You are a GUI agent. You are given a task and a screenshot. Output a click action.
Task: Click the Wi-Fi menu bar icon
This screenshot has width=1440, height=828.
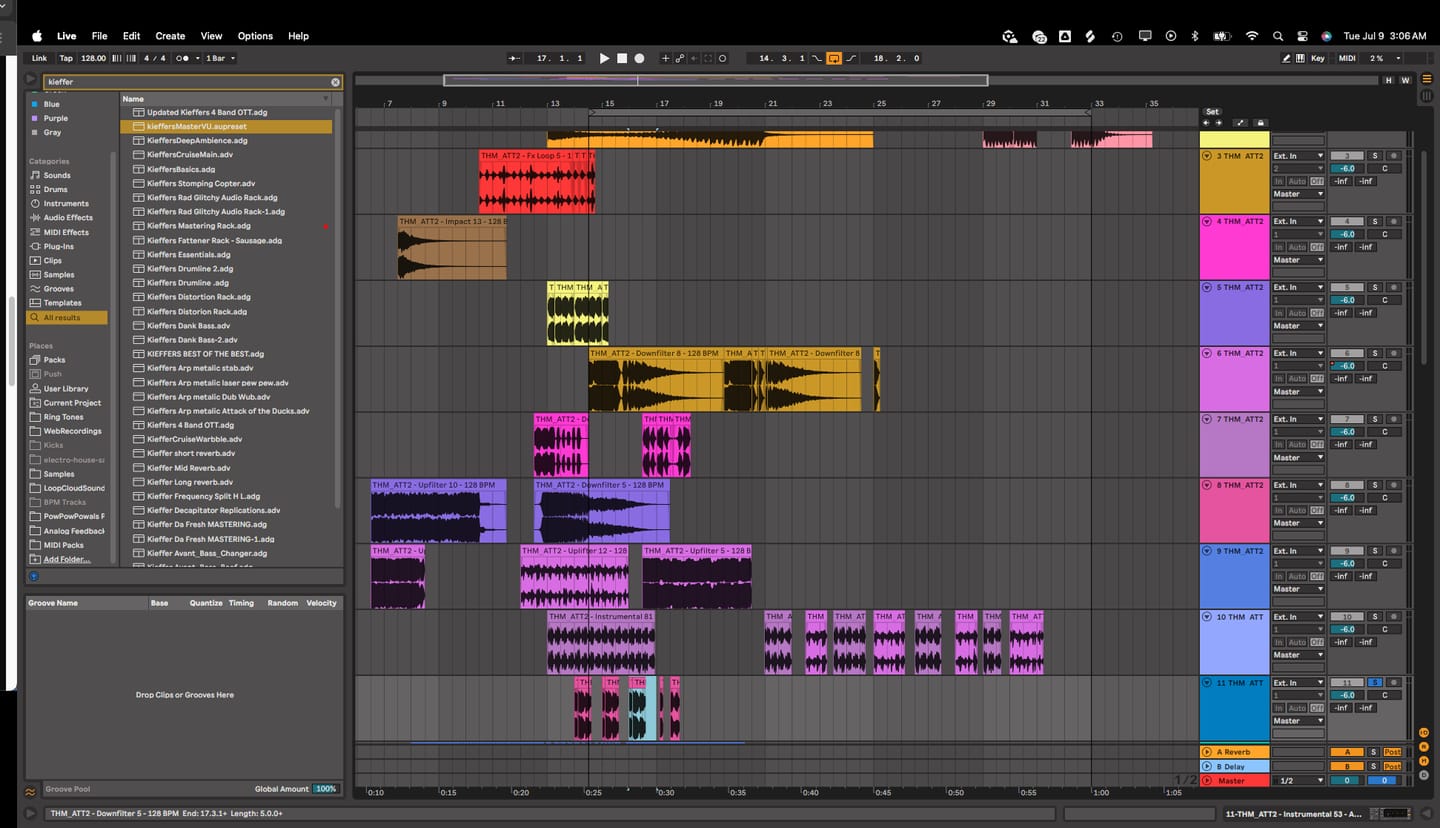coord(1252,36)
